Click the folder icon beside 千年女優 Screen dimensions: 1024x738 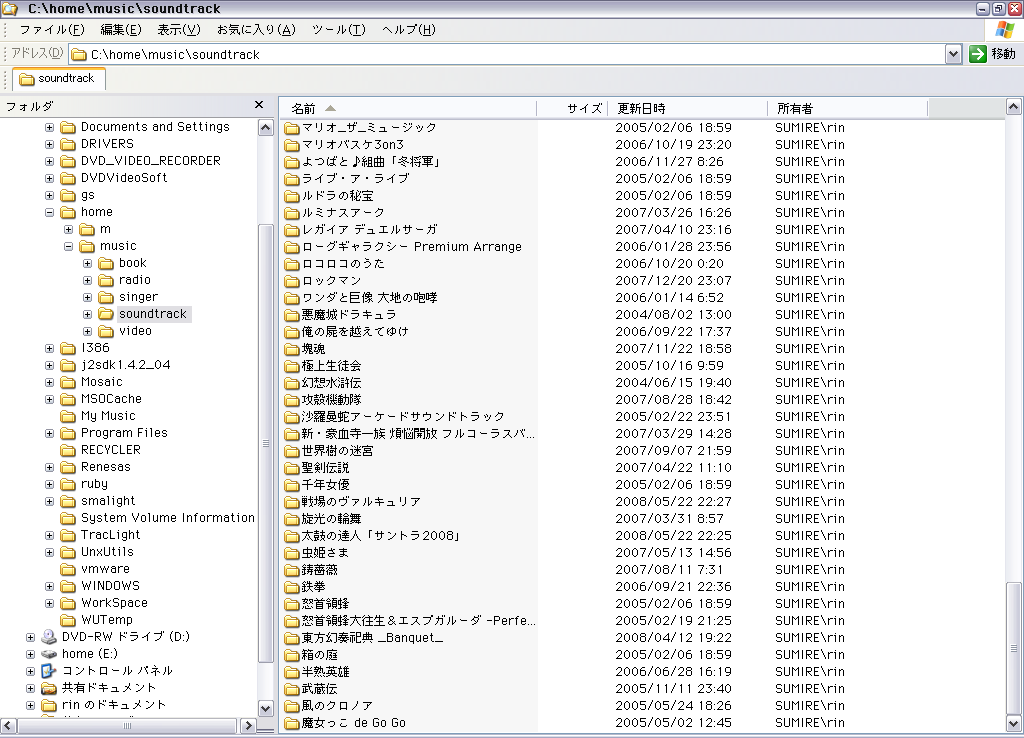coord(292,485)
